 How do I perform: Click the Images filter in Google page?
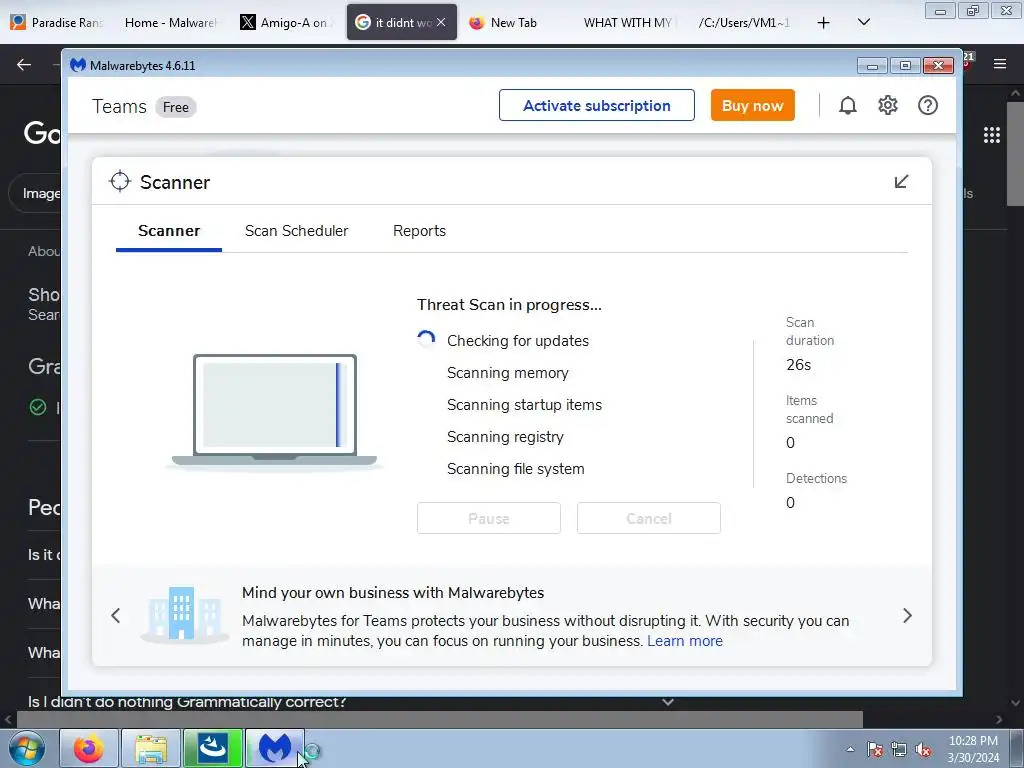(x=37, y=193)
